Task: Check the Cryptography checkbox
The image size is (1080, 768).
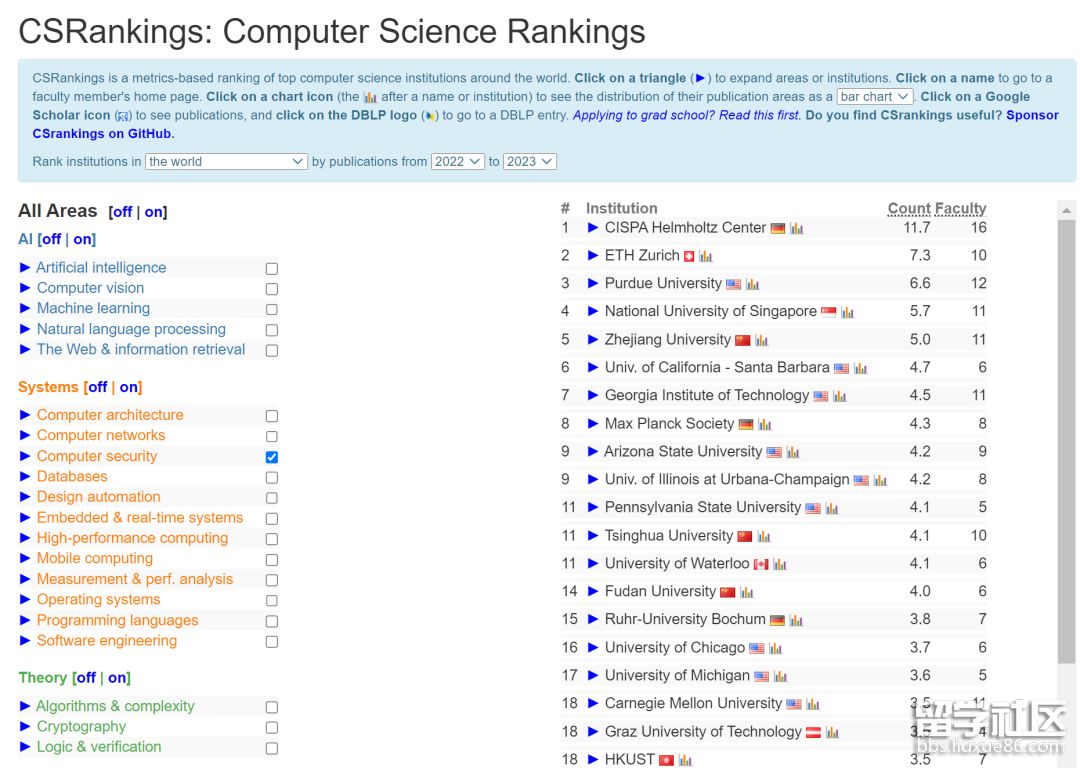Action: (272, 728)
